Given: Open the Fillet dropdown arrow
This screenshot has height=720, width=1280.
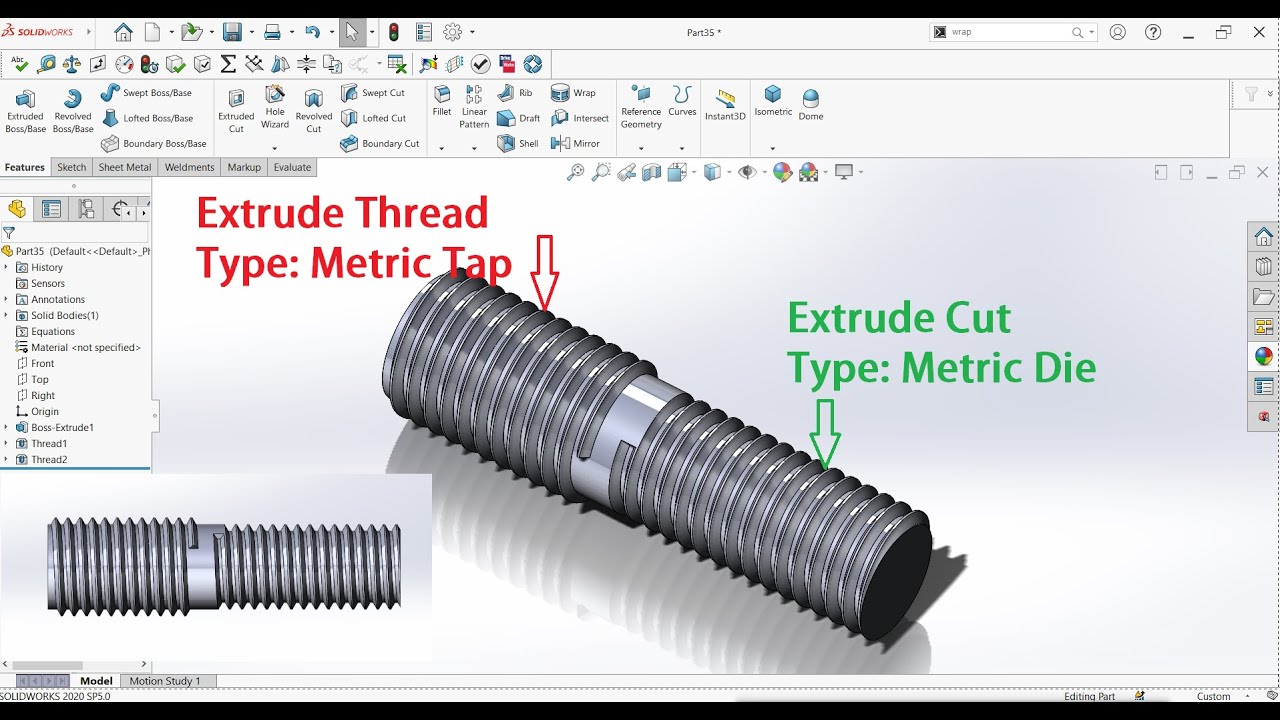Looking at the screenshot, I should coord(441,148).
